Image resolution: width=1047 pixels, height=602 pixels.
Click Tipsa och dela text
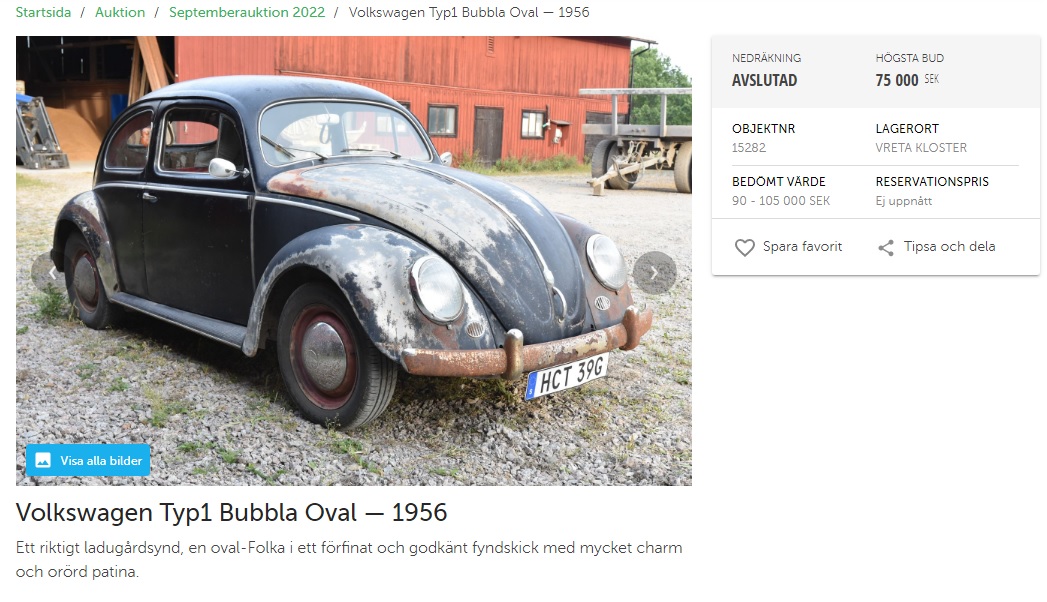click(950, 246)
